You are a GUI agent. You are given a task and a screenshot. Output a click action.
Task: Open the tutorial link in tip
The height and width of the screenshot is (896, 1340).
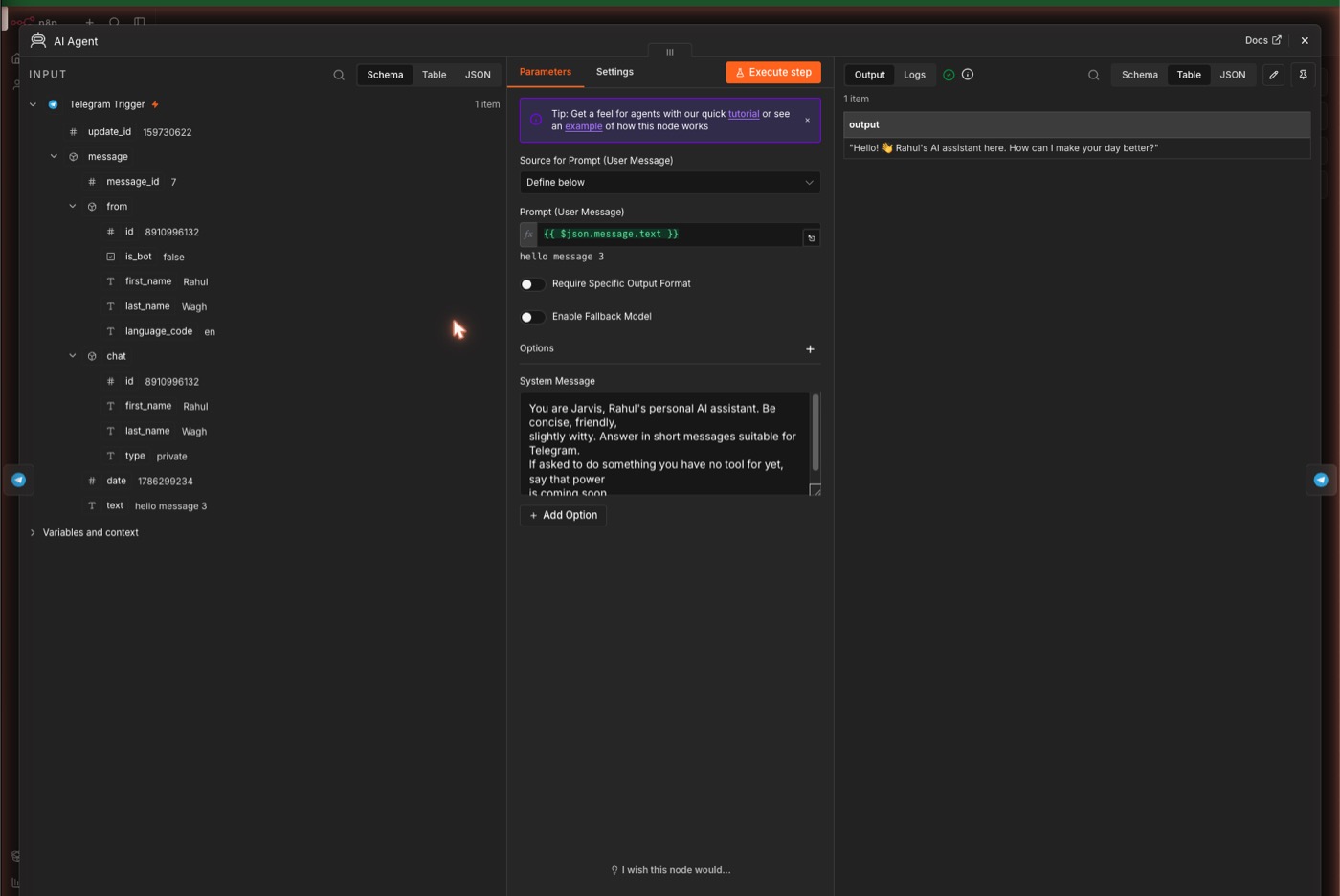(x=744, y=114)
